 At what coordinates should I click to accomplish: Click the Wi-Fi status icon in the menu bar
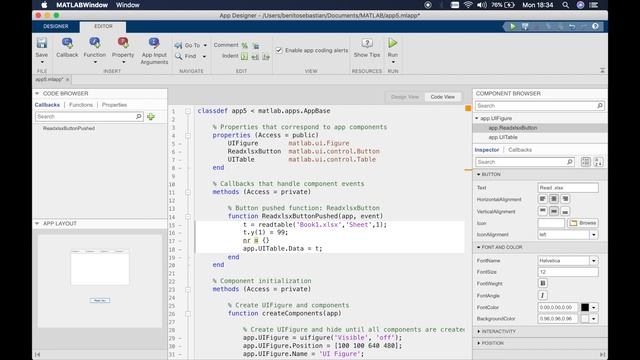click(468, 5)
